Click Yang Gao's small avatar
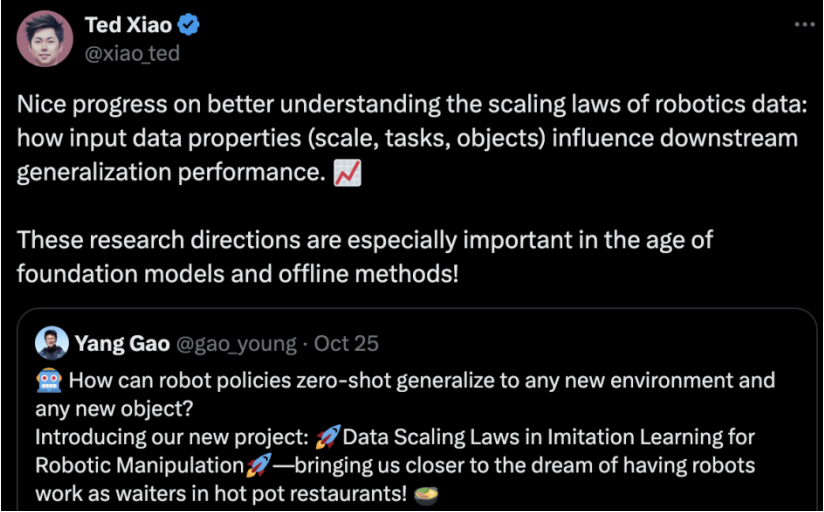This screenshot has height=512, width=824. point(51,343)
